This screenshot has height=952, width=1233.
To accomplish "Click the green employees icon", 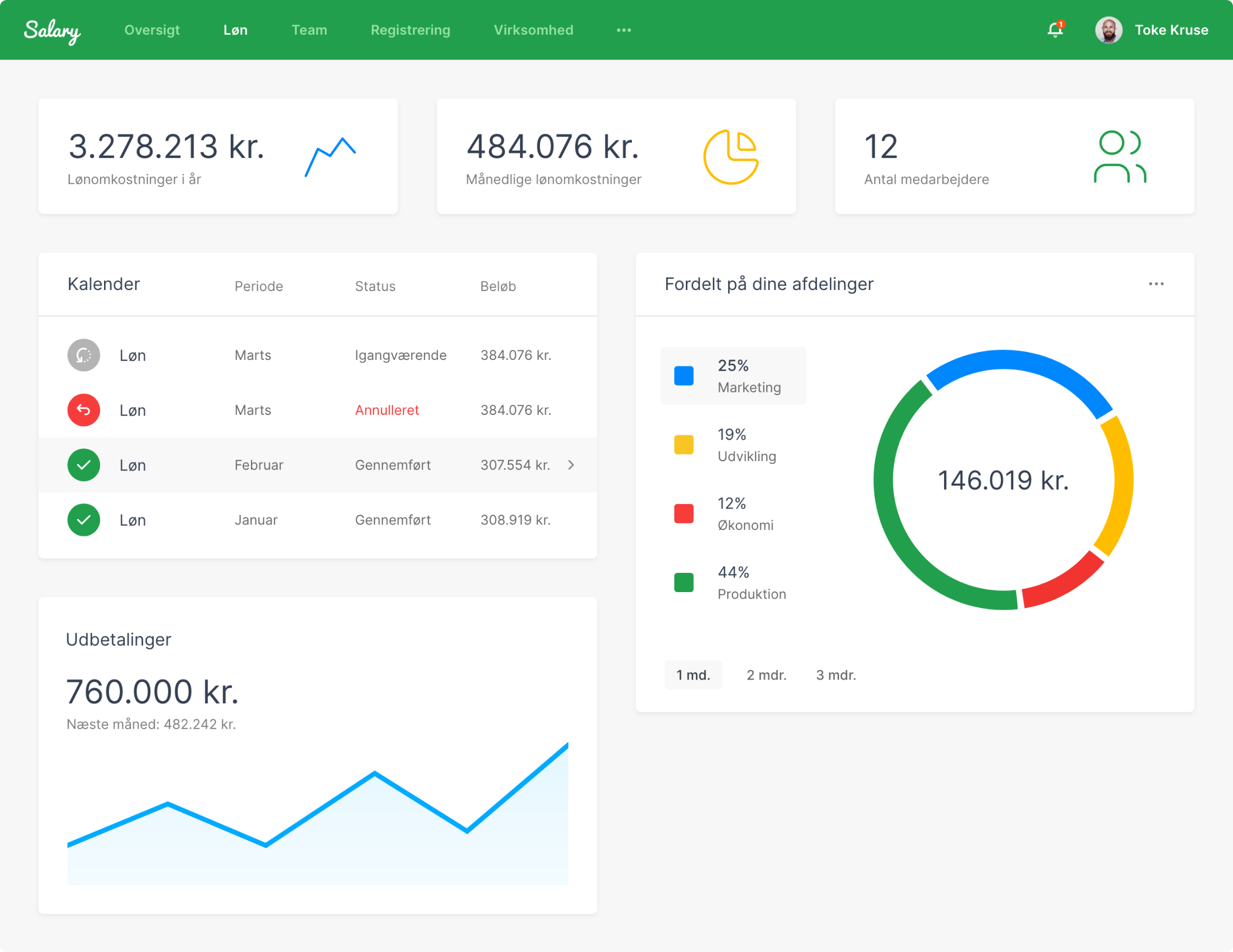I will click(x=1120, y=157).
